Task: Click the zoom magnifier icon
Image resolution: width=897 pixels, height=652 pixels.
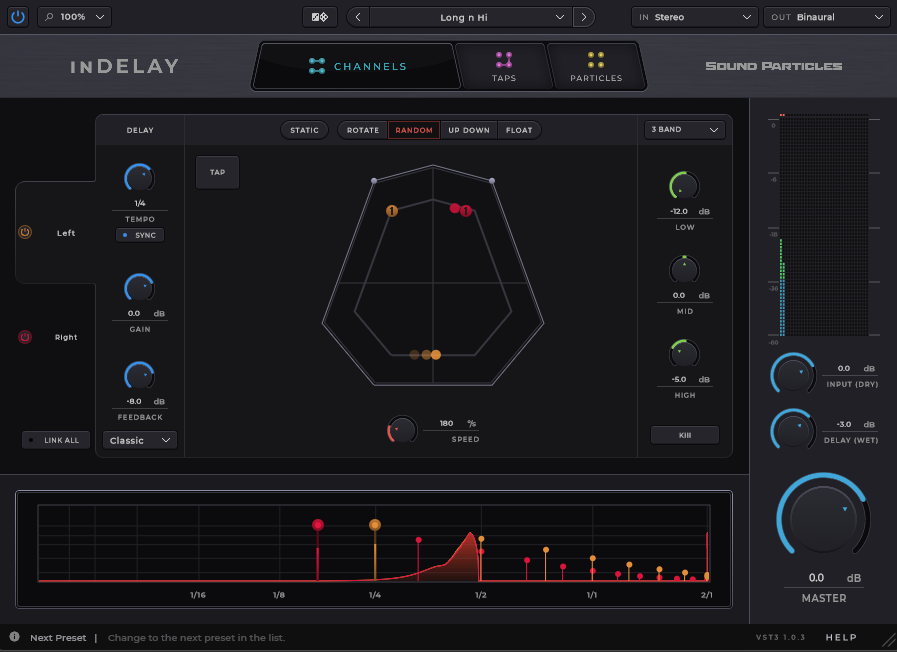Action: pyautogui.click(x=49, y=17)
